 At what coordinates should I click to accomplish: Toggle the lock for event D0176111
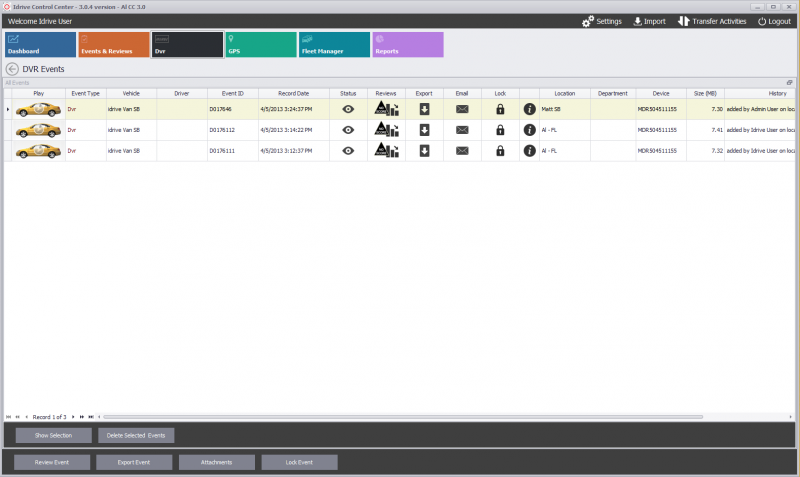(500, 150)
